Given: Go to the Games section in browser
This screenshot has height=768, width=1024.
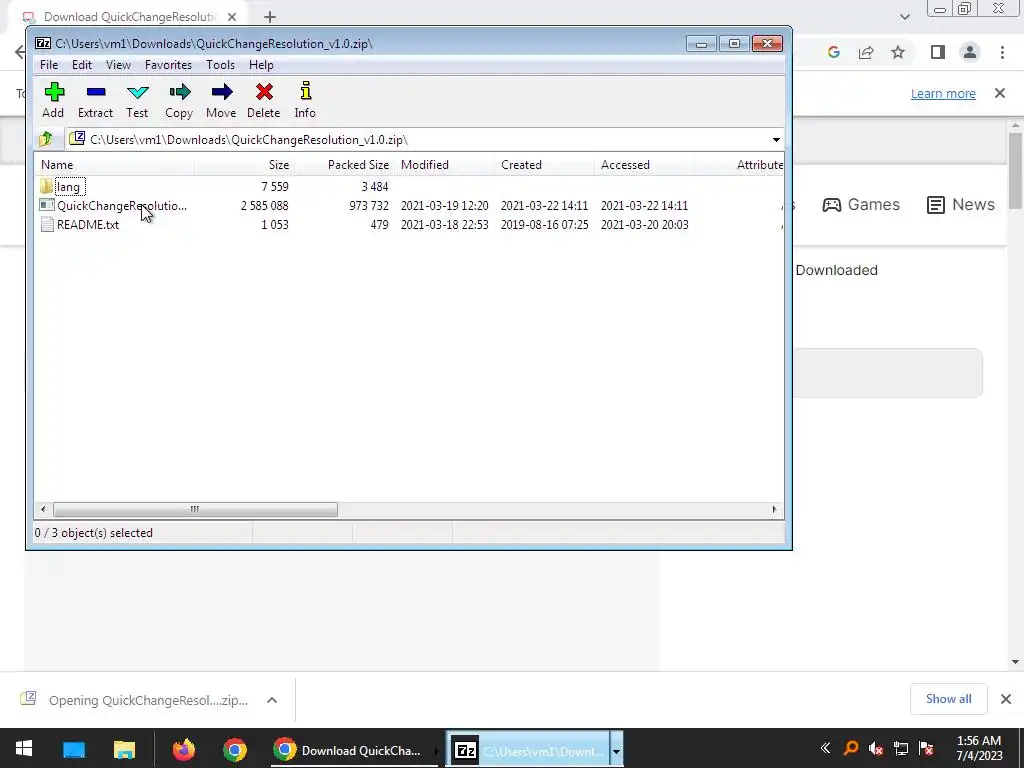Looking at the screenshot, I should 861,204.
